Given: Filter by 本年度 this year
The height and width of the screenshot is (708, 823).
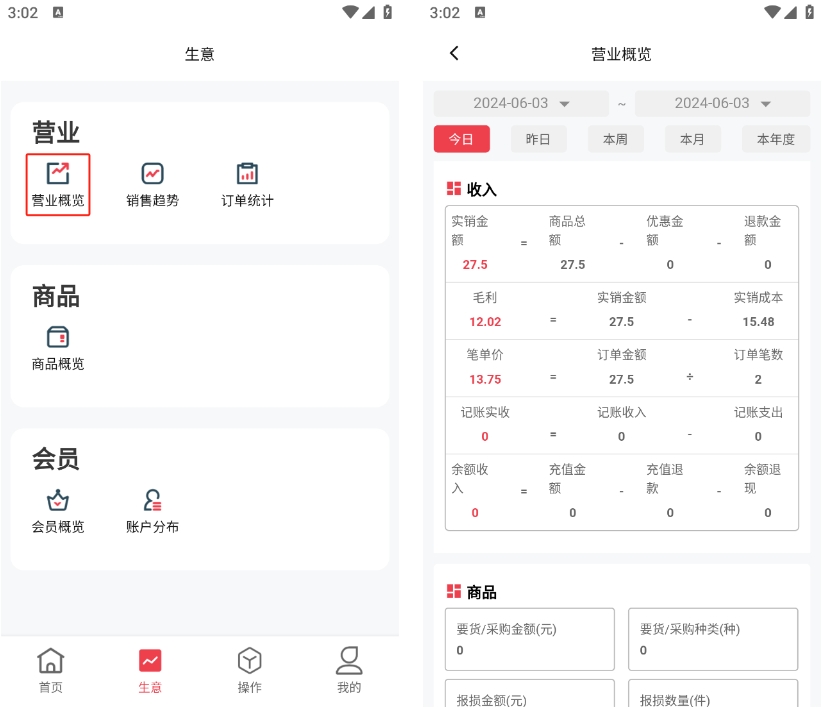Looking at the screenshot, I should (x=775, y=139).
